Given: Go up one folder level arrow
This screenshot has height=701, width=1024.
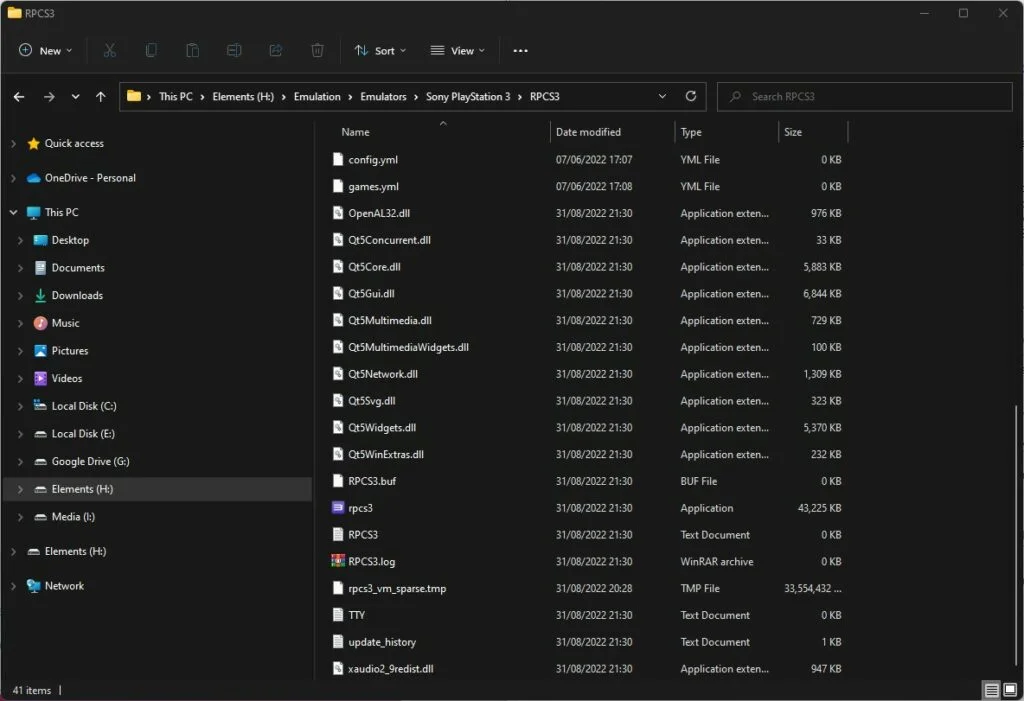Looking at the screenshot, I should (x=101, y=97).
